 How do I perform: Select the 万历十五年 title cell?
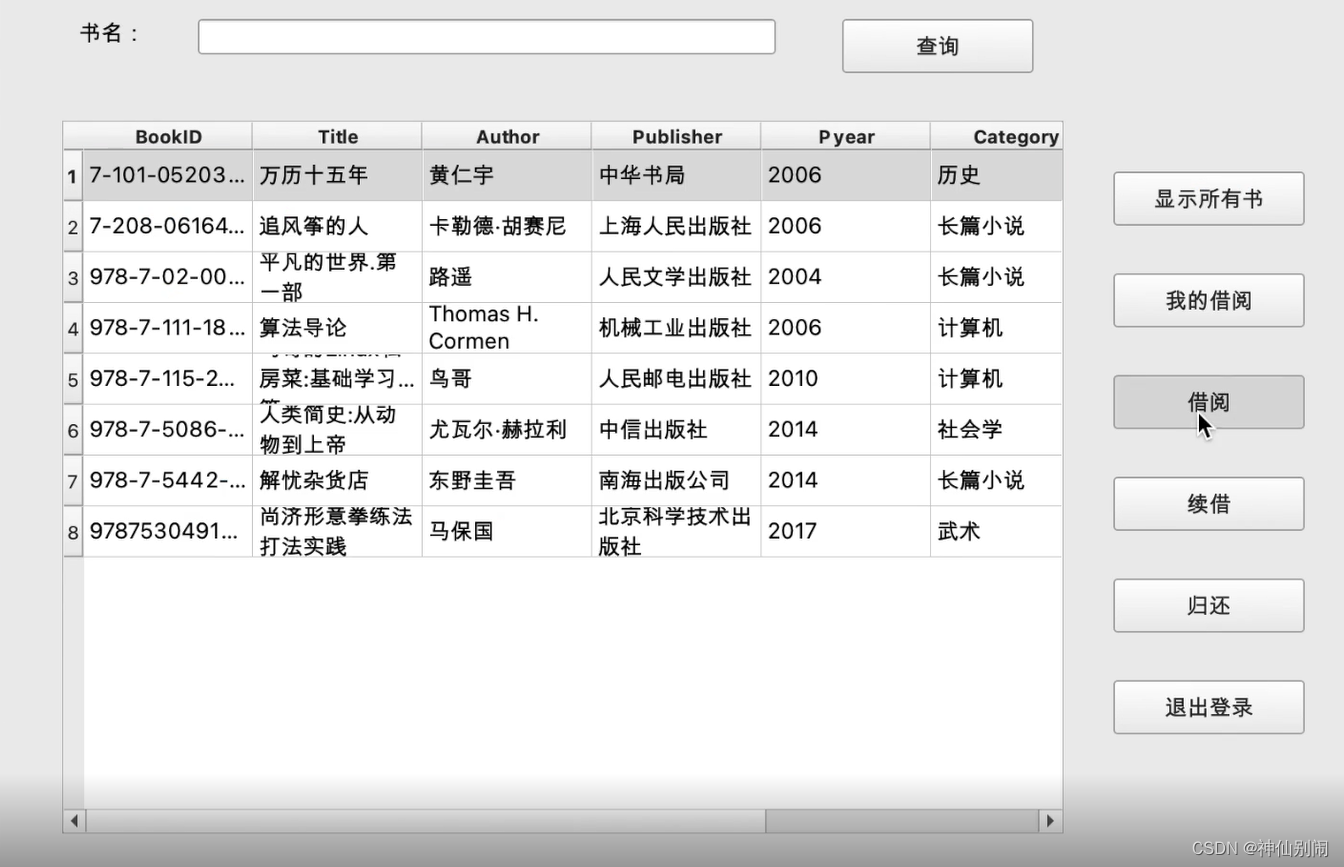(337, 176)
